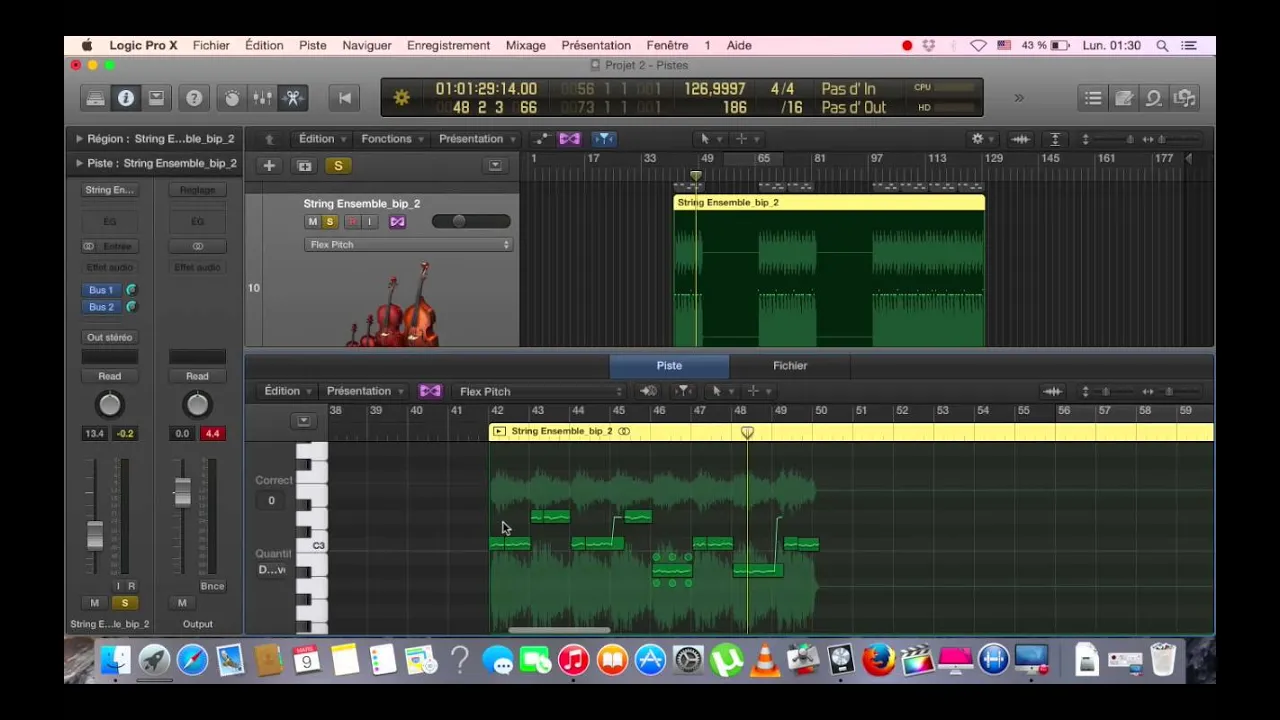This screenshot has height=720, width=1280.
Task: Open the Media browser icon
Action: pyautogui.click(x=1185, y=98)
